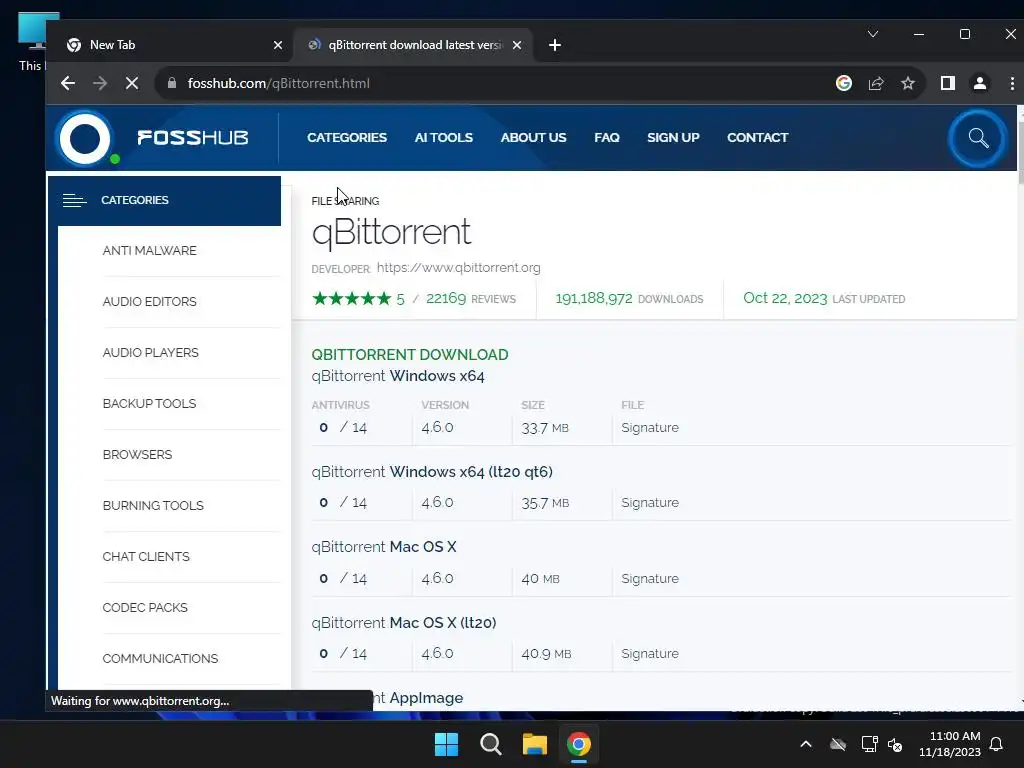This screenshot has width=1024, height=768.
Task: Click the browser forward arrow
Action: pyautogui.click(x=100, y=83)
